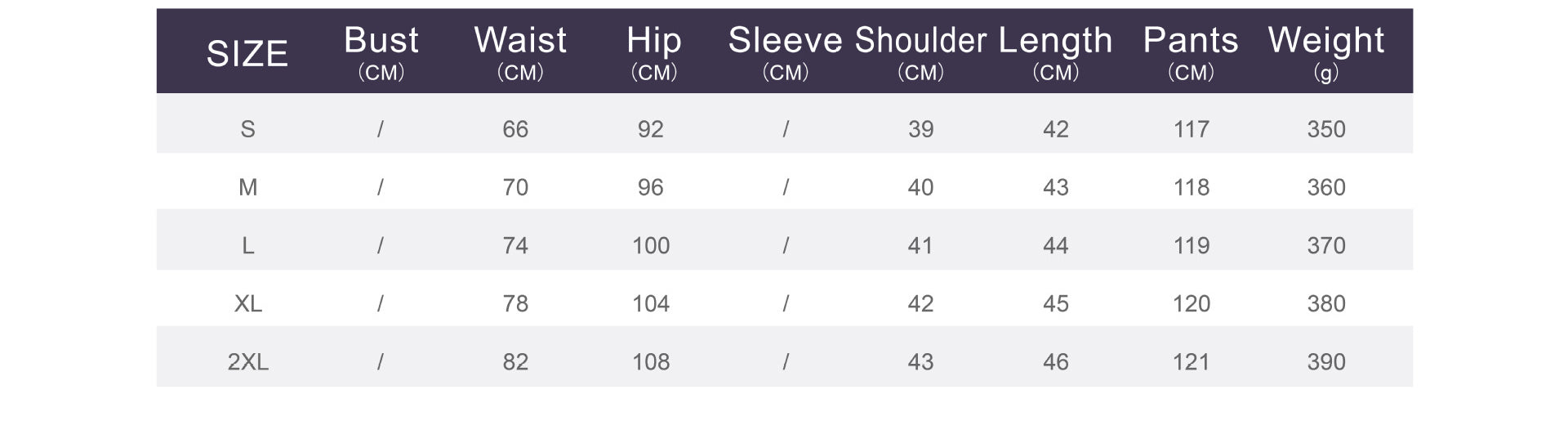Select the Pants (CM) column header
This screenshot has width=1568, height=448.
pyautogui.click(x=1191, y=53)
